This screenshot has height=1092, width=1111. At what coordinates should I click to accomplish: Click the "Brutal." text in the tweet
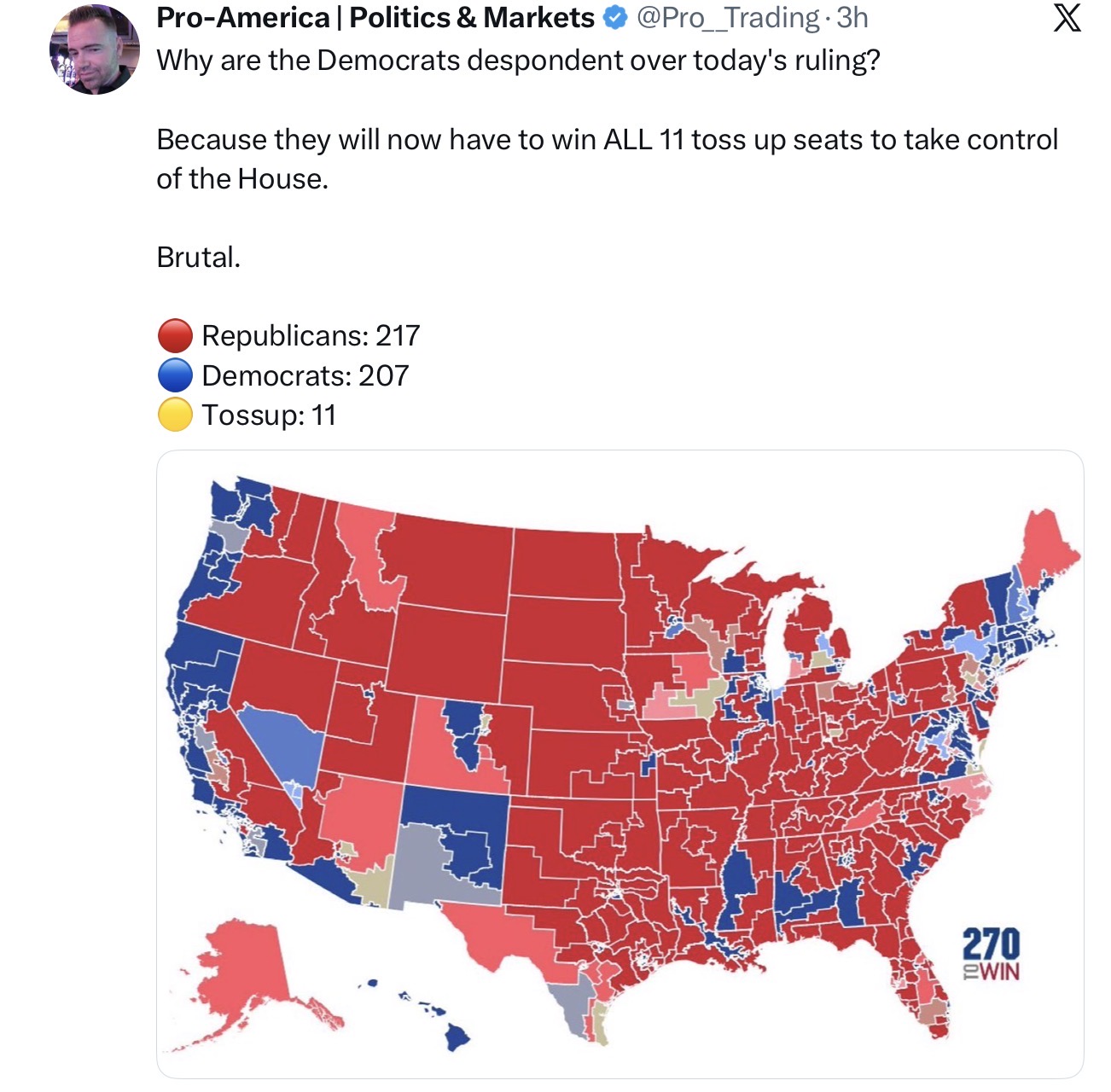click(198, 257)
